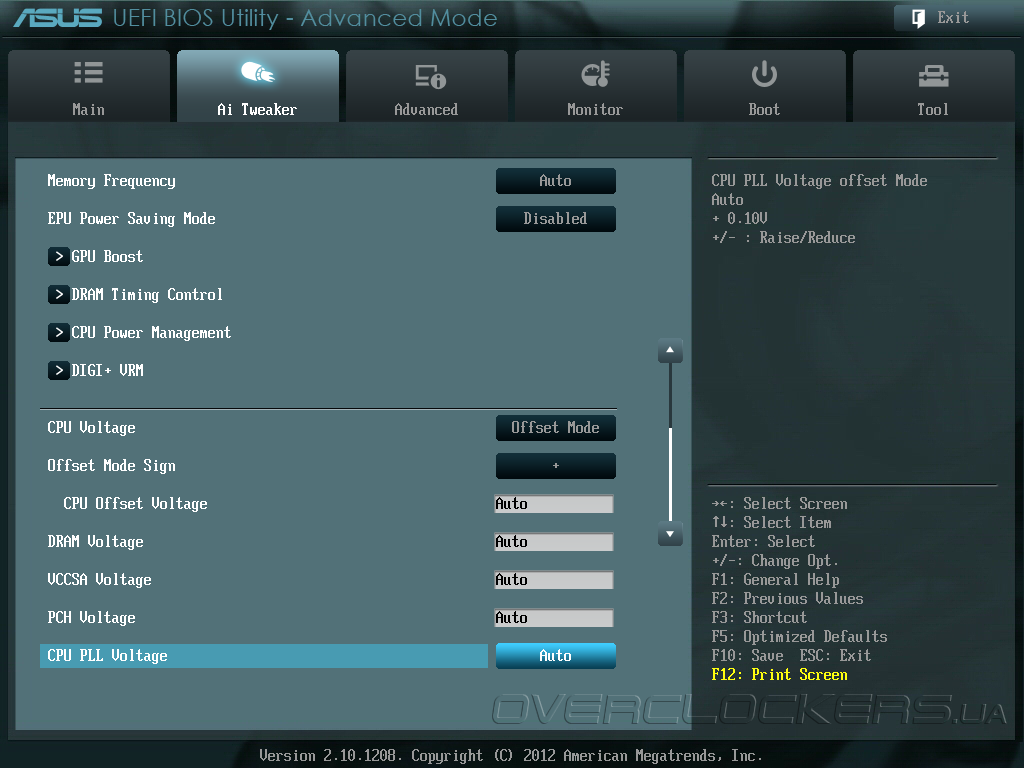1024x768 pixels.
Task: Open the Tool tab
Action: point(933,86)
